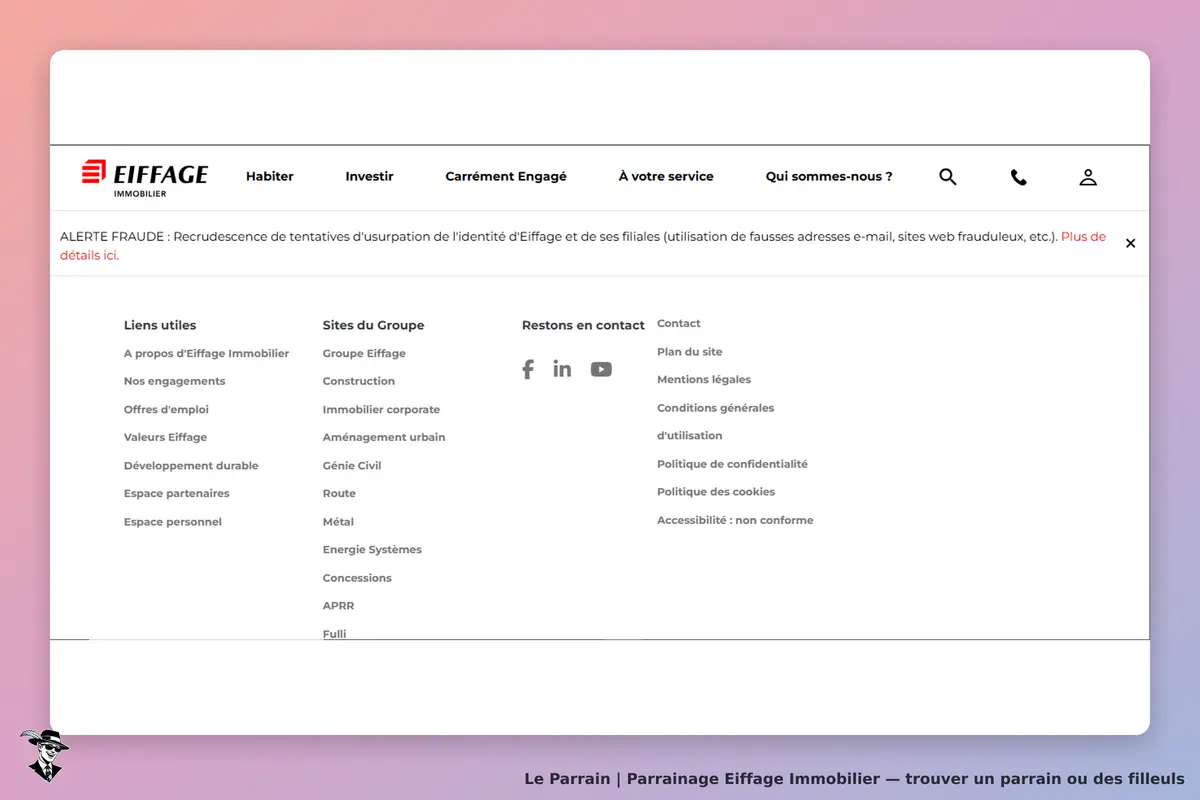Visit the APRR link

coord(338,605)
